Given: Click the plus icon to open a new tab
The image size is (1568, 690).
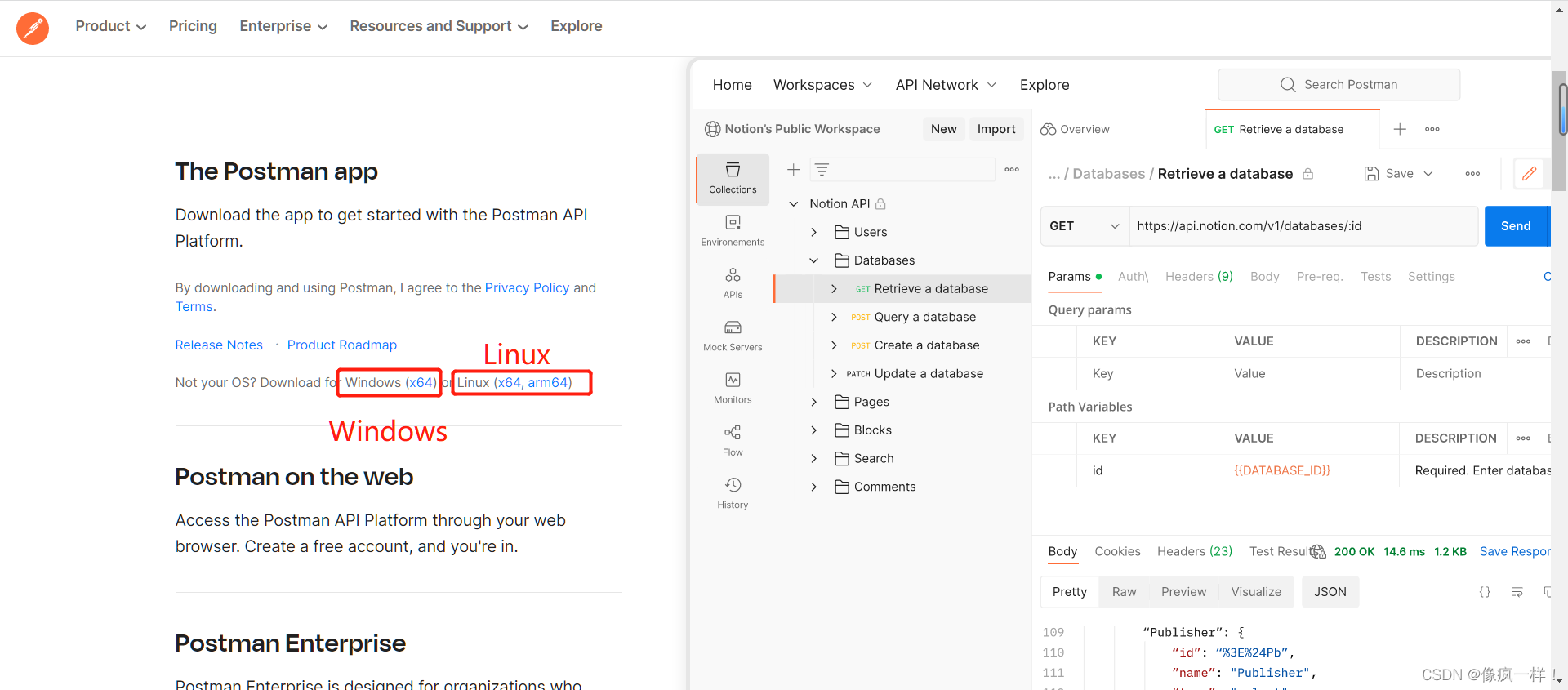Looking at the screenshot, I should [1400, 129].
